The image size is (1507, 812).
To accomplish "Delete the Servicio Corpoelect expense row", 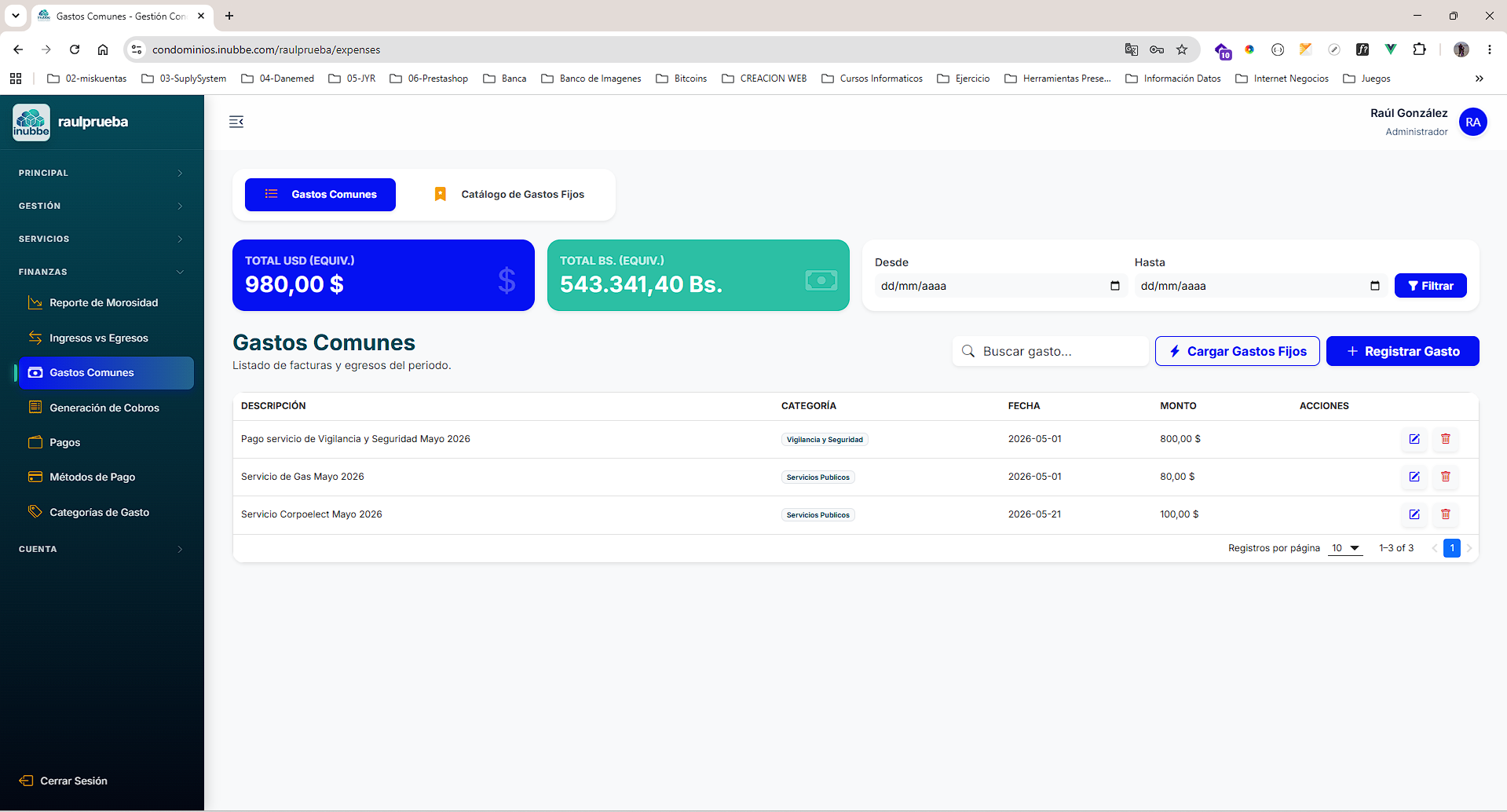I will [x=1446, y=514].
